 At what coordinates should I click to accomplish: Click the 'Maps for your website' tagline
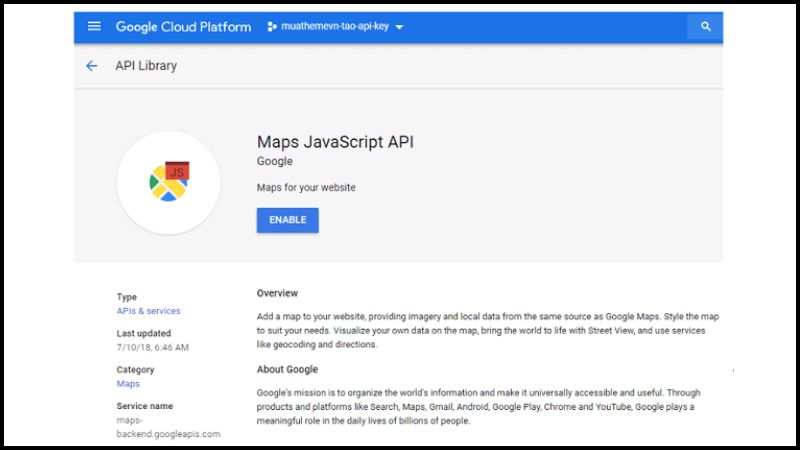pyautogui.click(x=306, y=187)
